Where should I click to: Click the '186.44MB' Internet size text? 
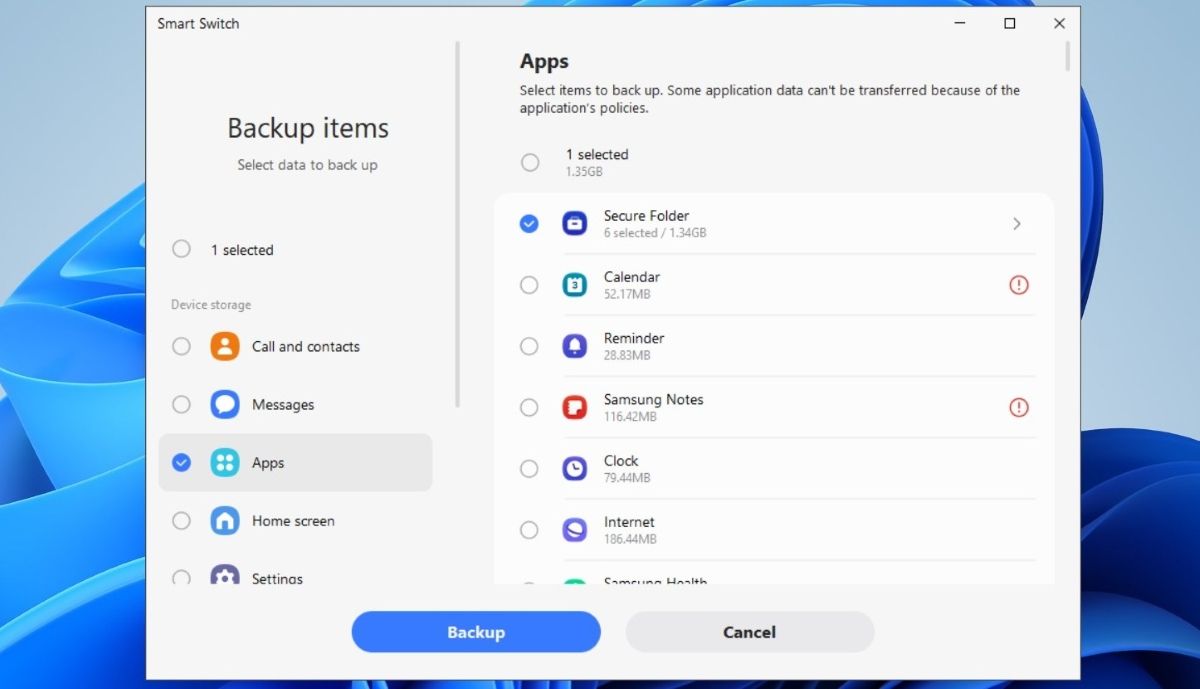coord(630,539)
